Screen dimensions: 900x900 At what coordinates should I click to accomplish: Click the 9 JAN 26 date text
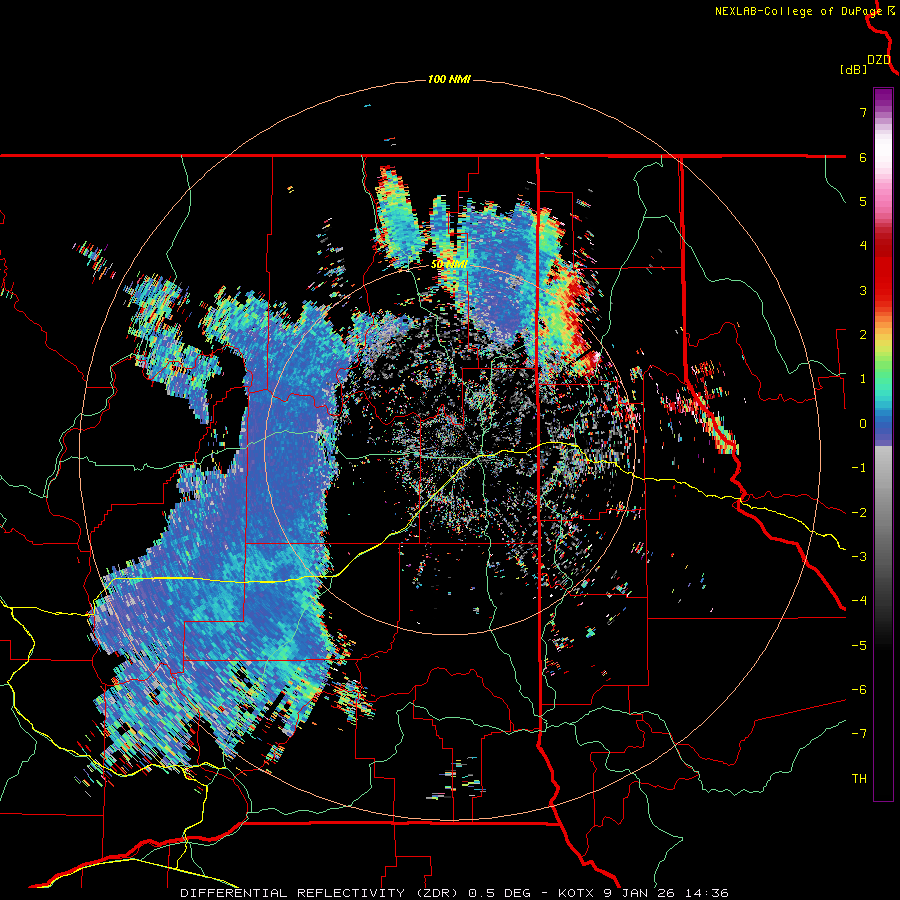[x=639, y=893]
